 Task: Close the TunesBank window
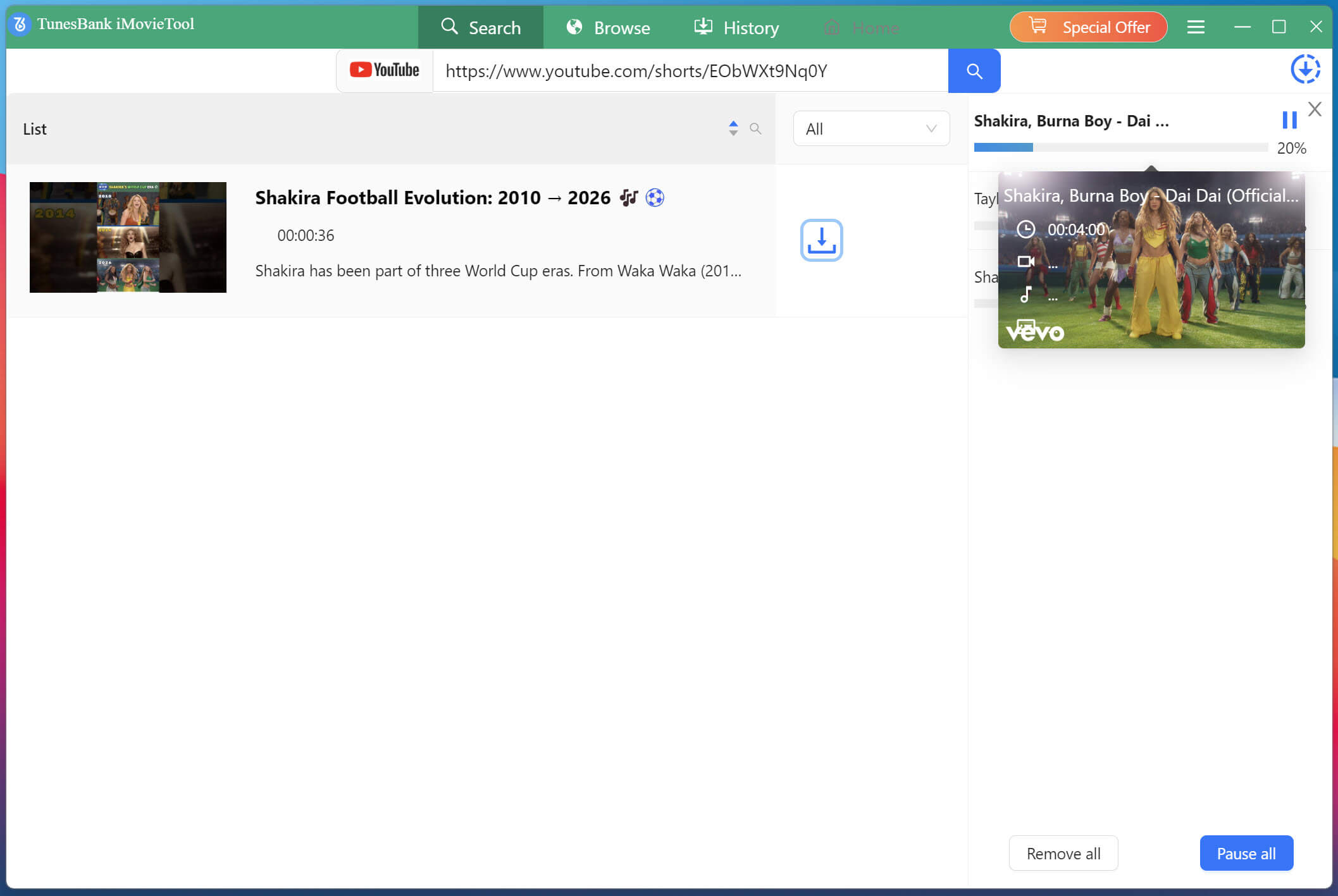[1316, 27]
